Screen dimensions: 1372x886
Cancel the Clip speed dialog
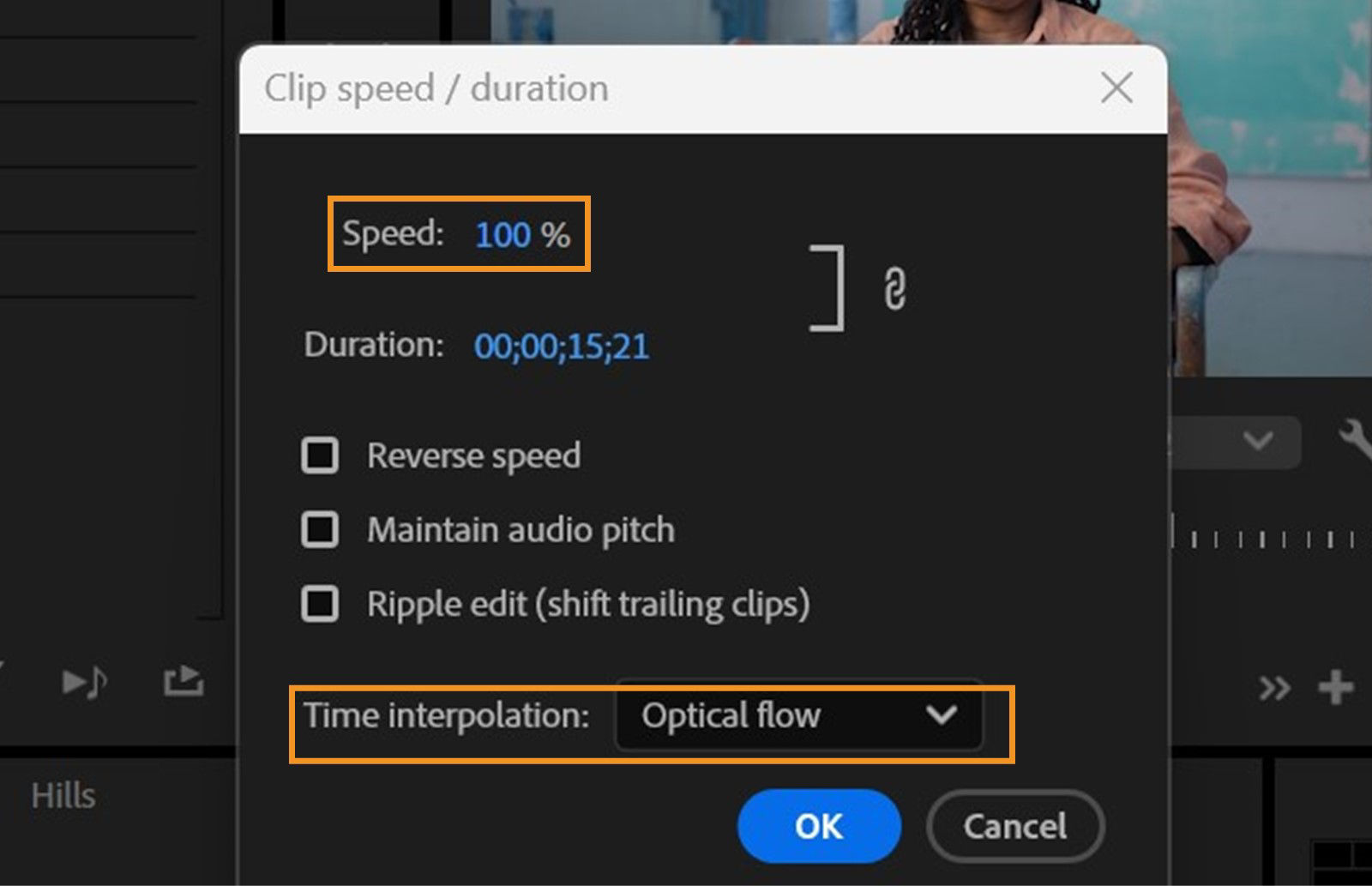(x=1014, y=826)
